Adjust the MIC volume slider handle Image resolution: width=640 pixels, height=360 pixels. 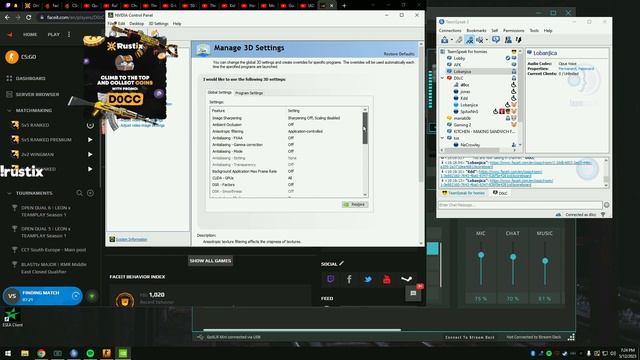pyautogui.click(x=481, y=255)
